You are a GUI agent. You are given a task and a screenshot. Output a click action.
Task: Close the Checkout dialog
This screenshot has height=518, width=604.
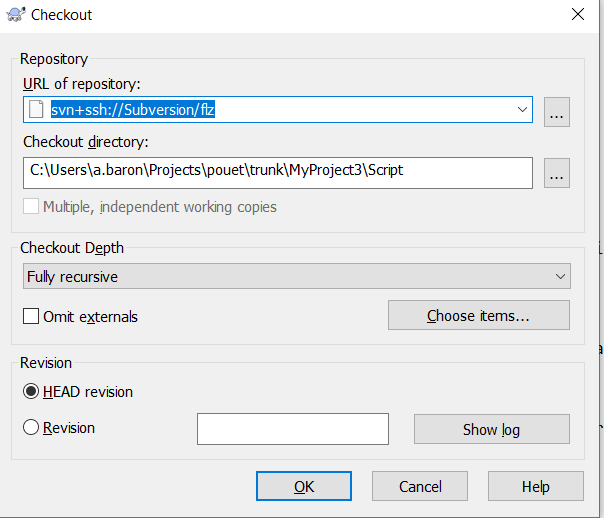(578, 15)
